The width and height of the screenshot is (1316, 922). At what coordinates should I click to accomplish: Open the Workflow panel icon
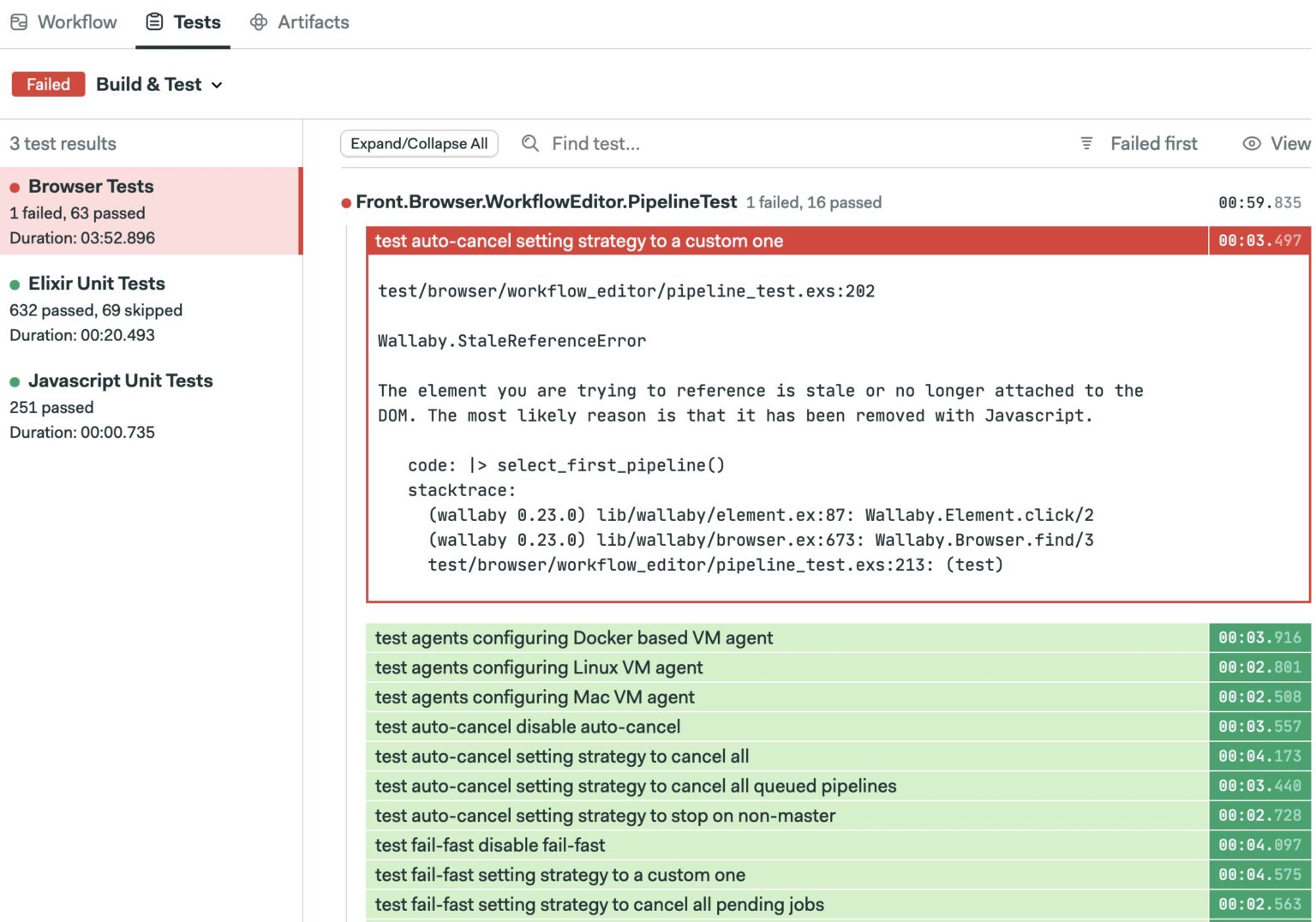pos(19,21)
